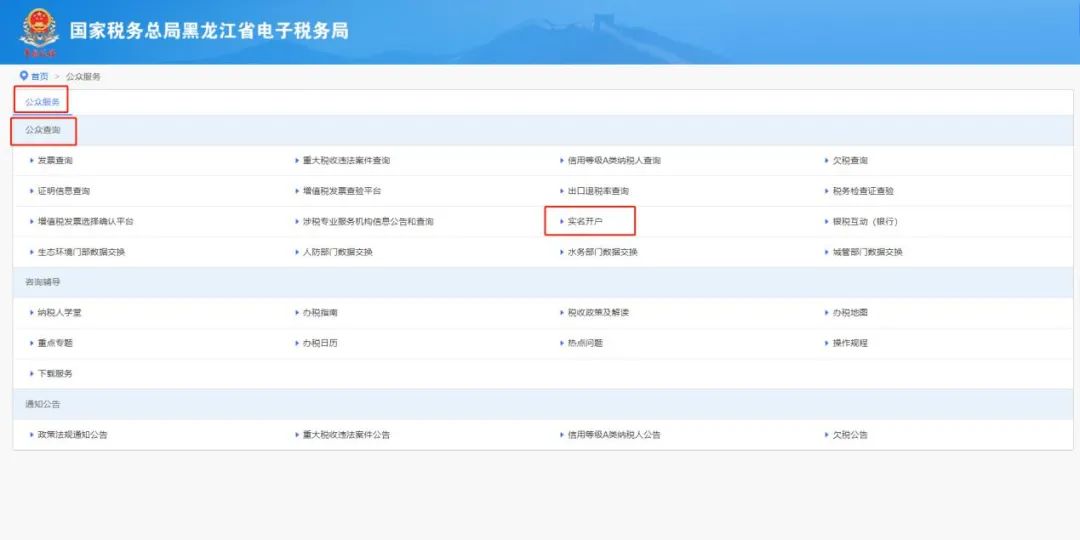This screenshot has height=540, width=1080.
Task: Open 操作规程 link
Action: (x=850, y=343)
